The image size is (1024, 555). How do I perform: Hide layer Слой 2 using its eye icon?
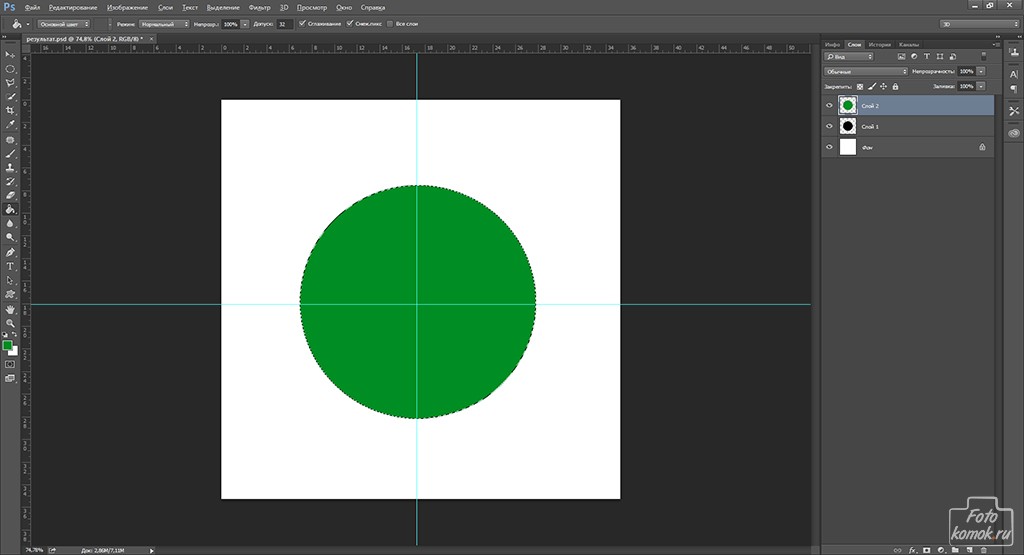tap(829, 105)
